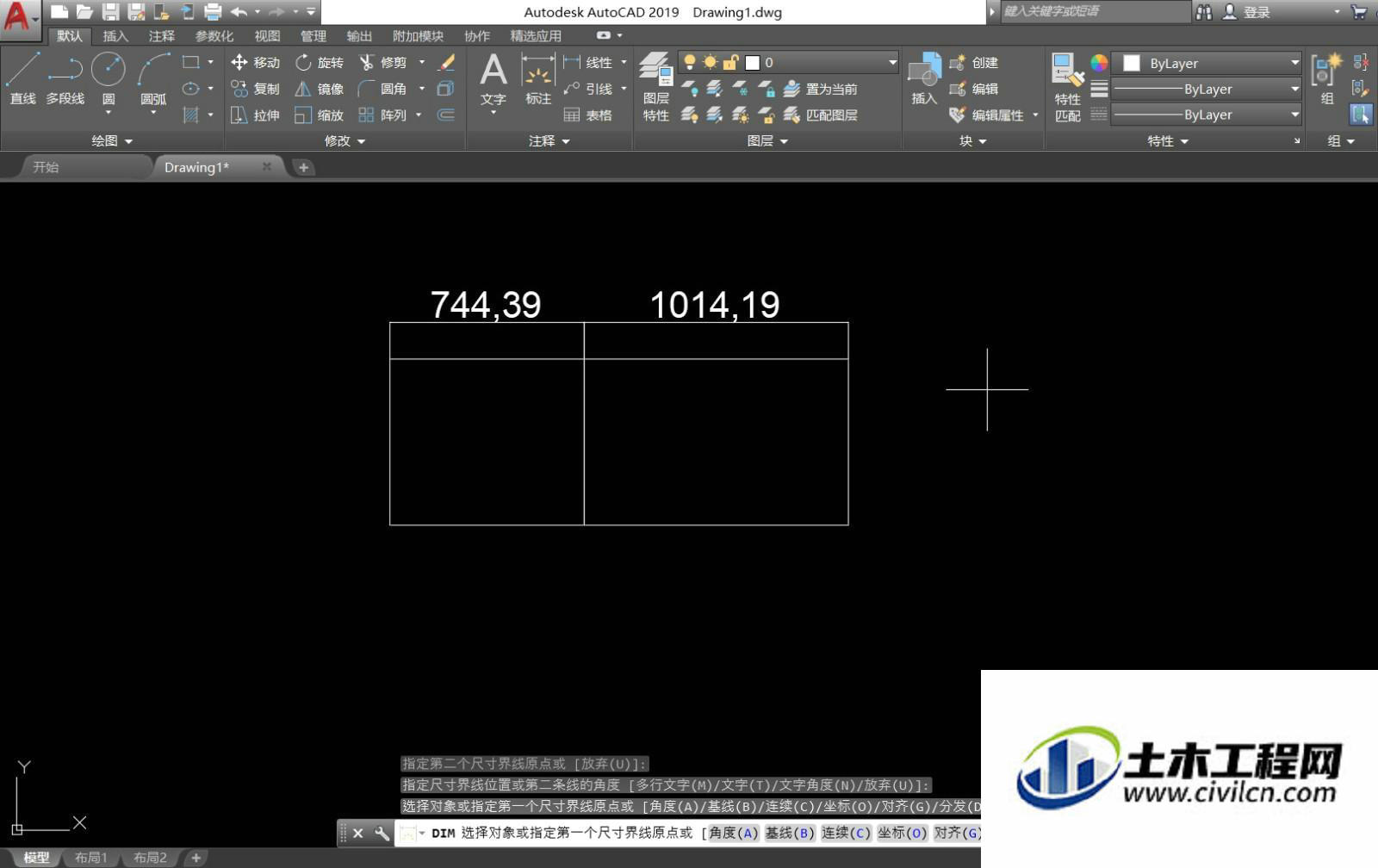1378x868 pixels.
Task: Activate the 拉伸 (Stretch) command
Action: coord(256,115)
